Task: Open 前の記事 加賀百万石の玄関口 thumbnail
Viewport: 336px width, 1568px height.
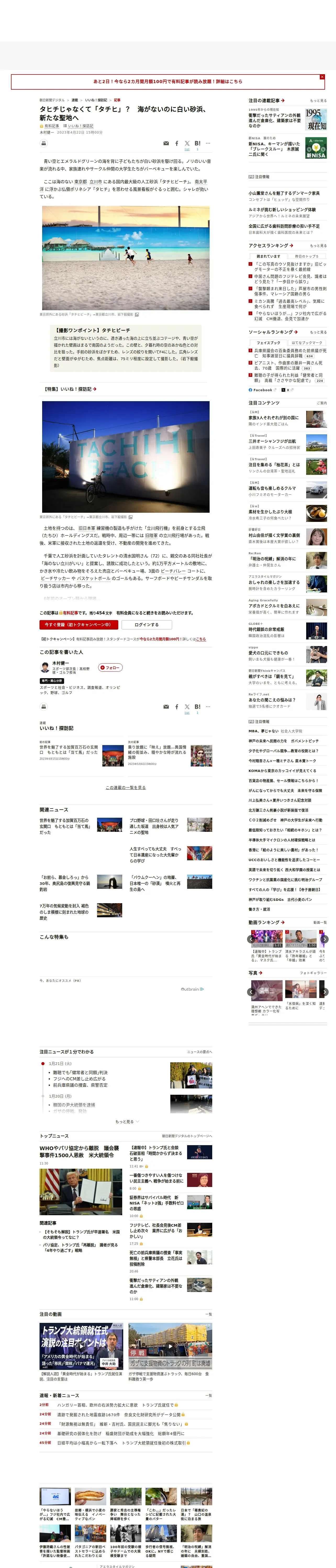Action: [113, 756]
